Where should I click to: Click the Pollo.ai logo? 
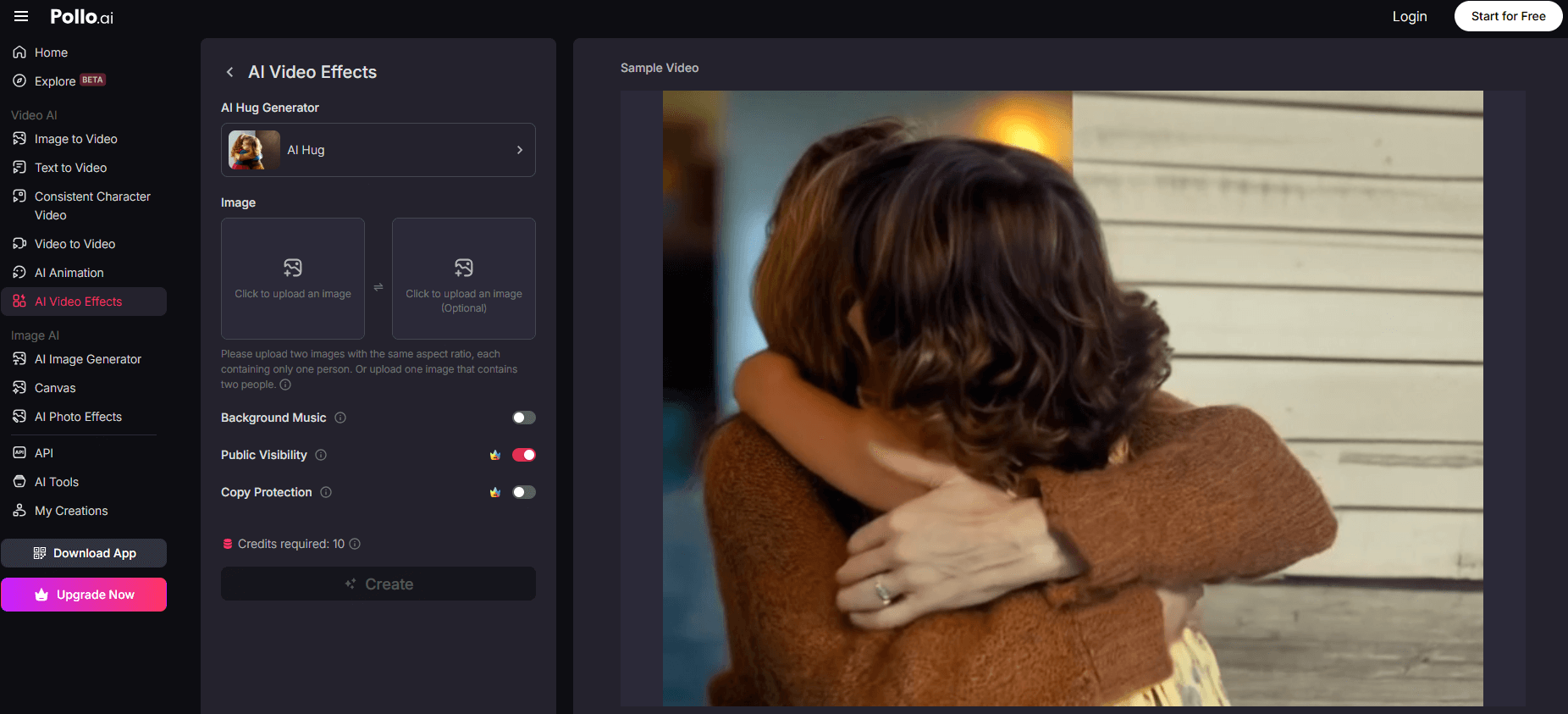81,17
